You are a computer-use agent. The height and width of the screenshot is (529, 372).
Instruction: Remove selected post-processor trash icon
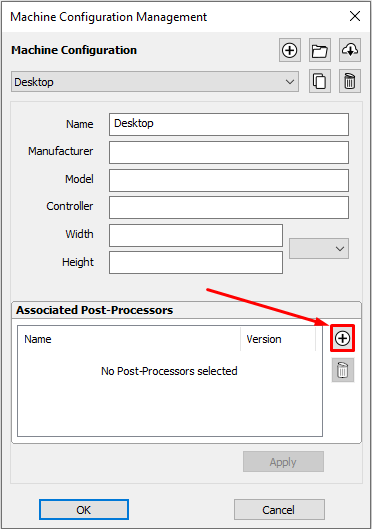(343, 370)
